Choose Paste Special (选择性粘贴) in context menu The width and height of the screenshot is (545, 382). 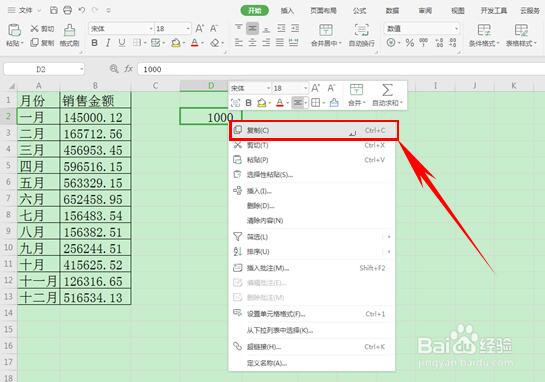pos(312,174)
